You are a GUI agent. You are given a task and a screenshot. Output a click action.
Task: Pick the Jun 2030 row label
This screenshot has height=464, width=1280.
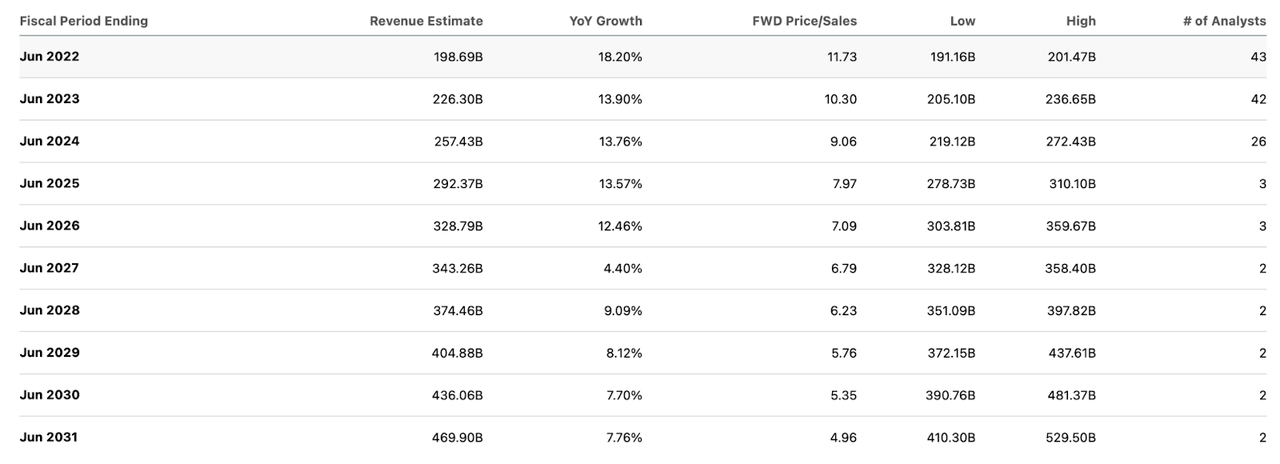(x=49, y=395)
